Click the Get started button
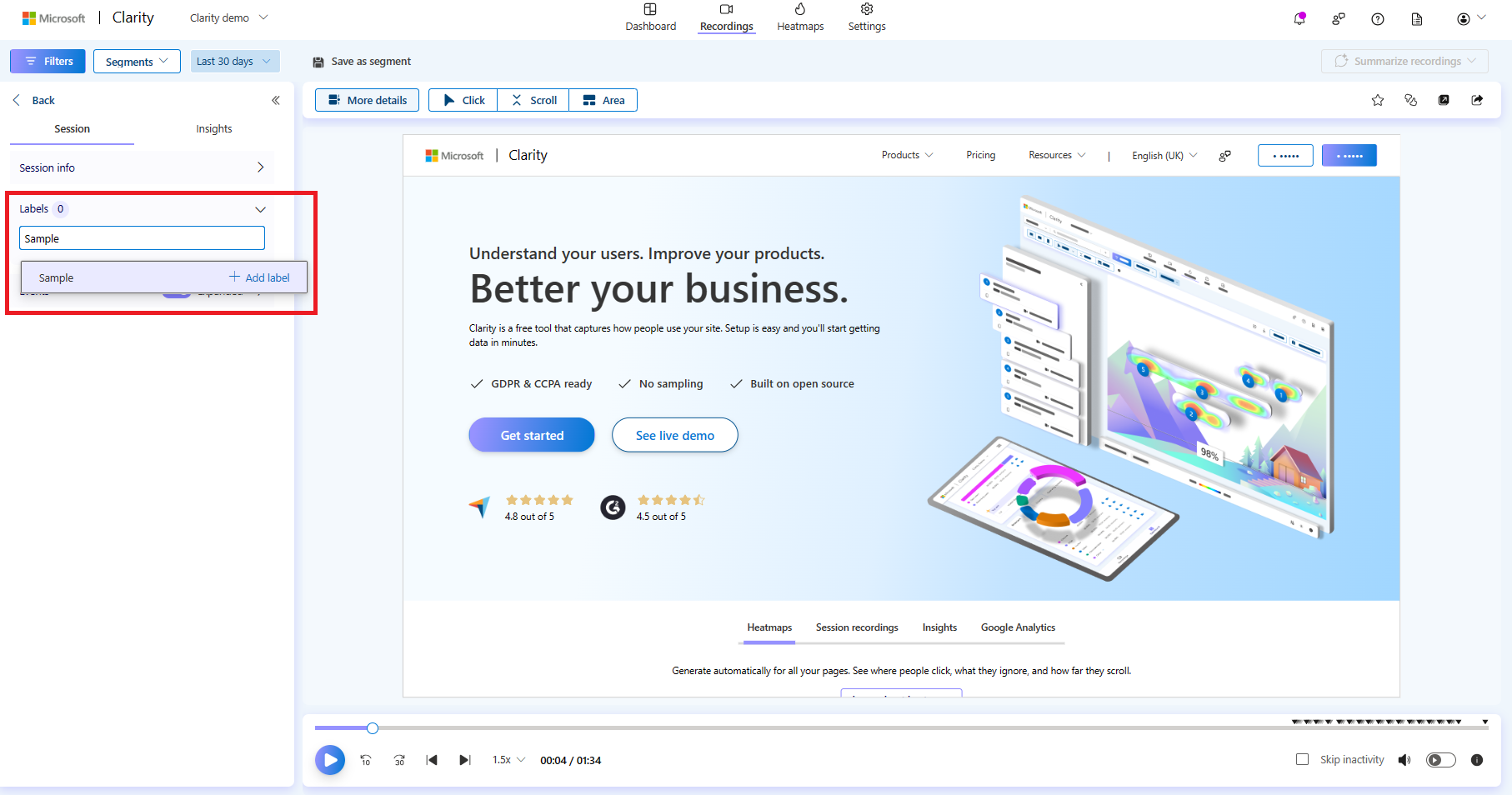This screenshot has width=1512, height=795. [x=532, y=435]
